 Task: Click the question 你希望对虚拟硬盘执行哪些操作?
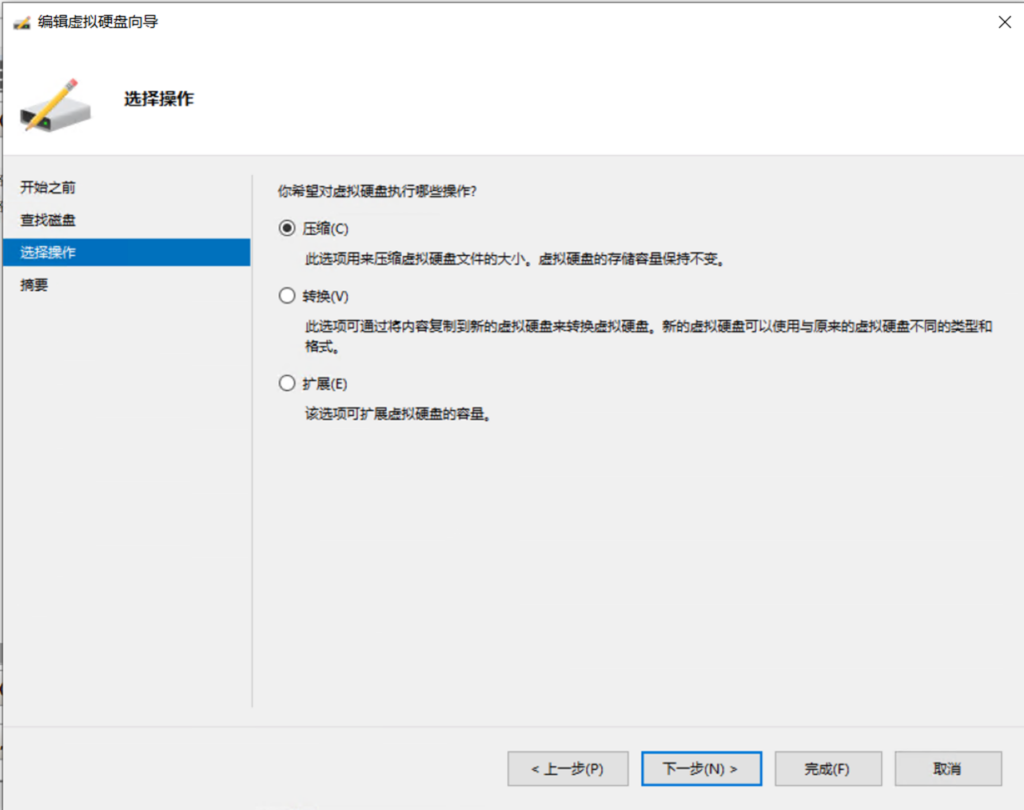tap(377, 191)
